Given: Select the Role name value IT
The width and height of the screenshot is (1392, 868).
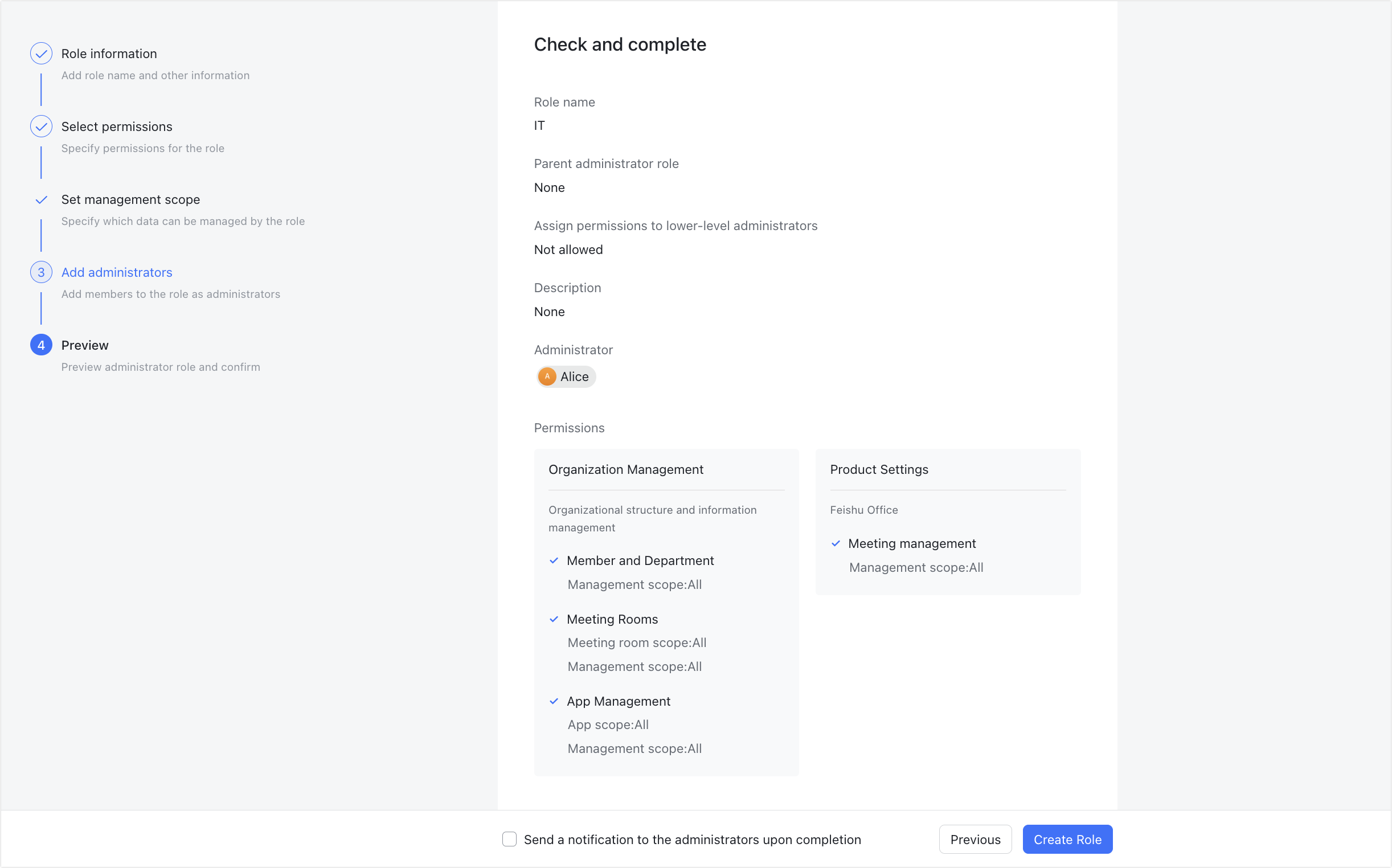Looking at the screenshot, I should [x=538, y=126].
